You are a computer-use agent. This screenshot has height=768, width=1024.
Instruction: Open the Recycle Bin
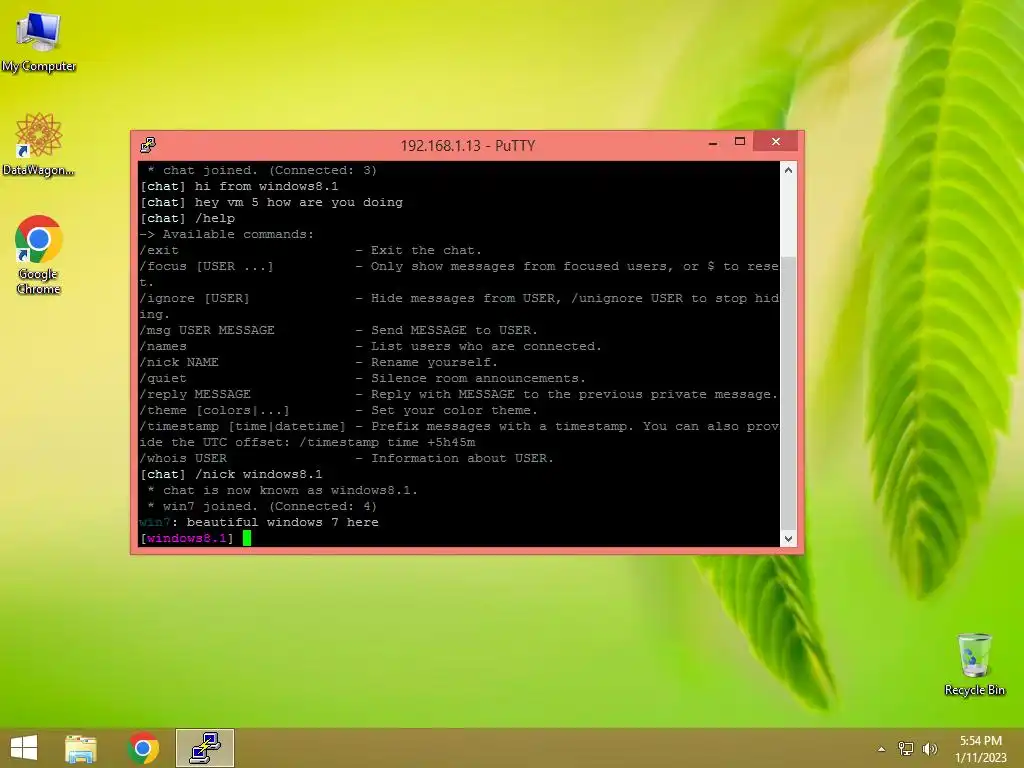pos(974,665)
